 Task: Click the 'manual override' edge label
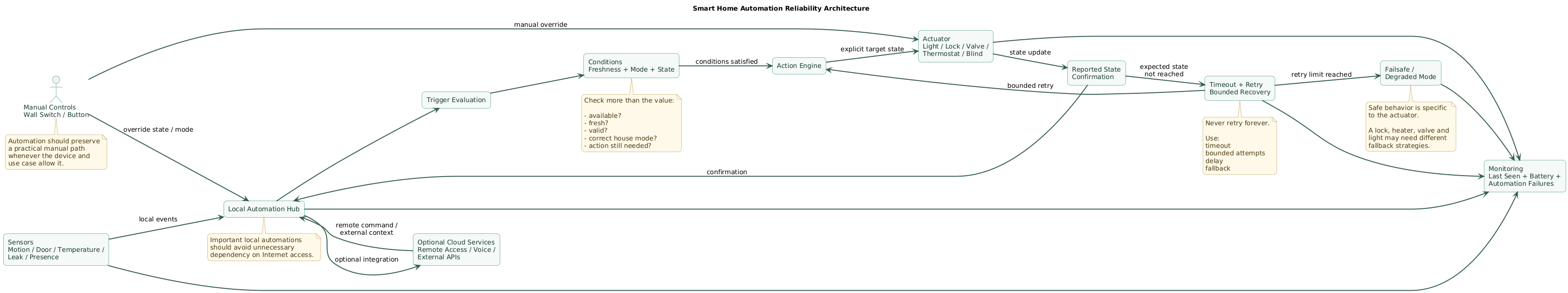(x=540, y=25)
